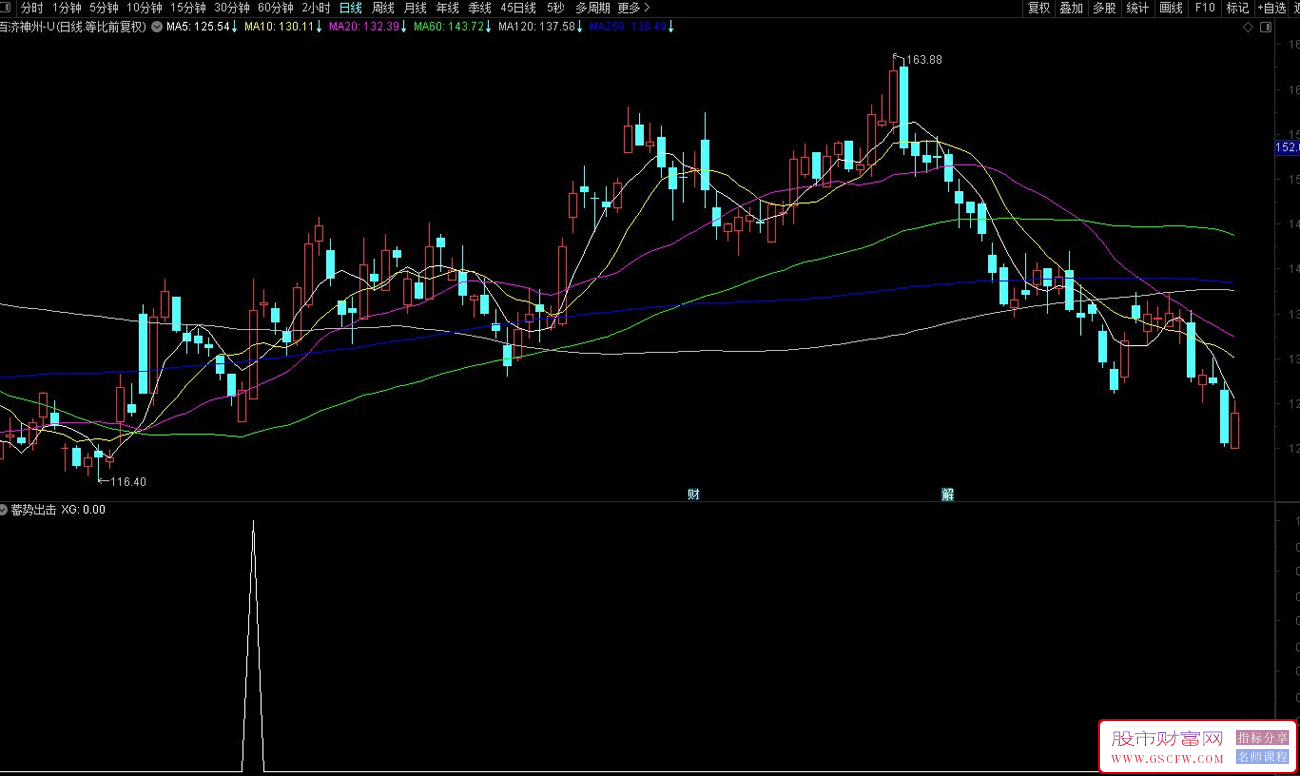Click the 复权 button
Viewport: 1300px width, 776px height.
click(1039, 8)
